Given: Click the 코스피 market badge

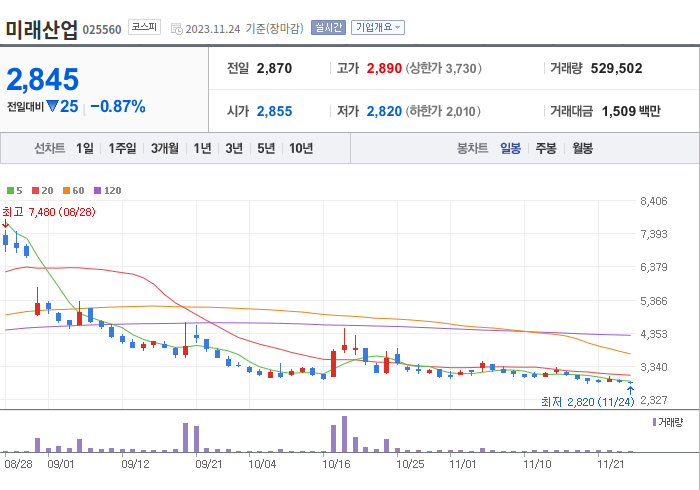Looking at the screenshot, I should pos(144,27).
